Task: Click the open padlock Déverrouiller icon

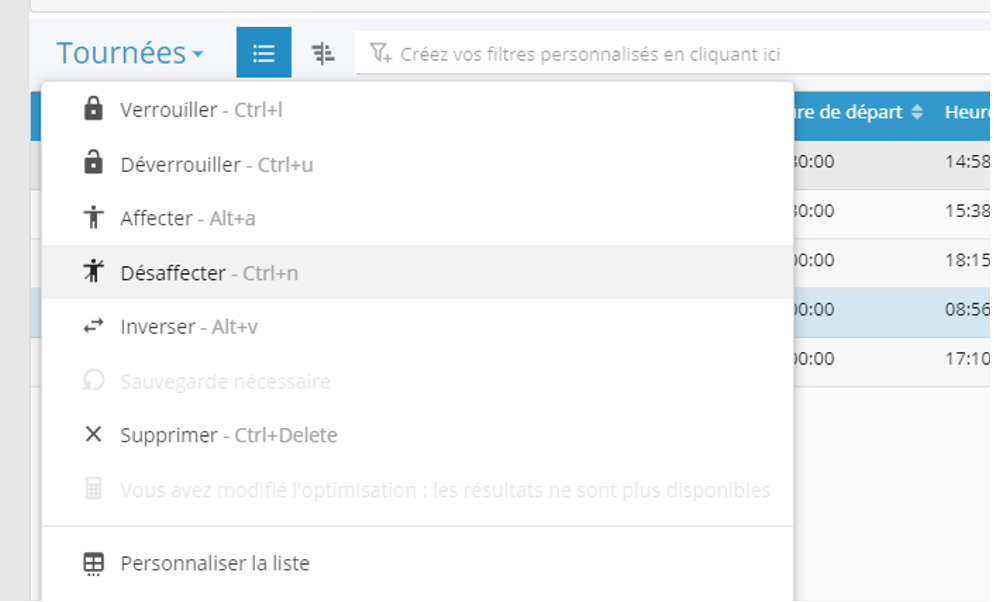Action: point(93,163)
